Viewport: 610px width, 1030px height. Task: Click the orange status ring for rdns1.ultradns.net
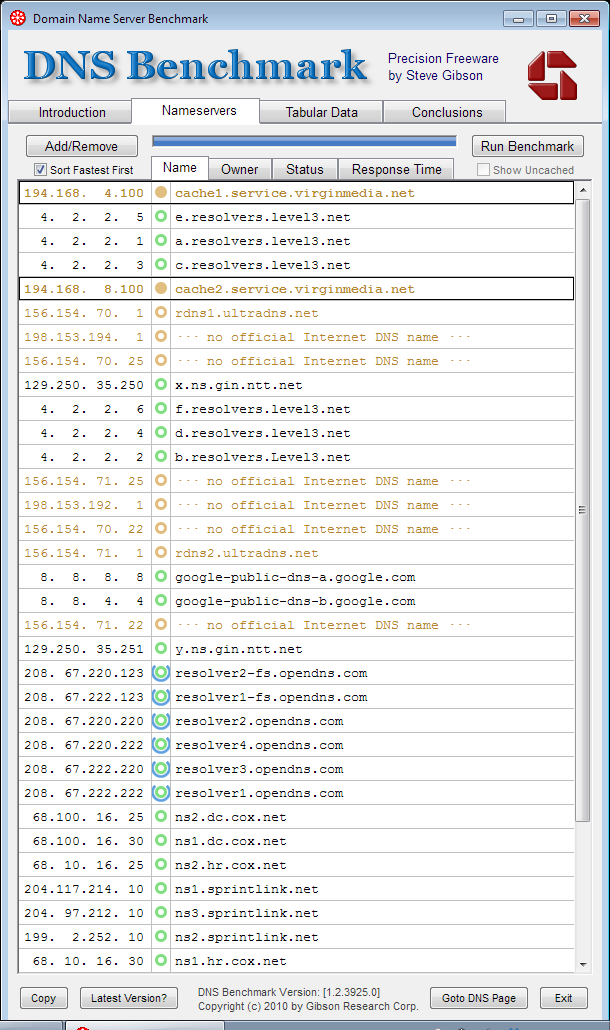pyautogui.click(x=161, y=312)
